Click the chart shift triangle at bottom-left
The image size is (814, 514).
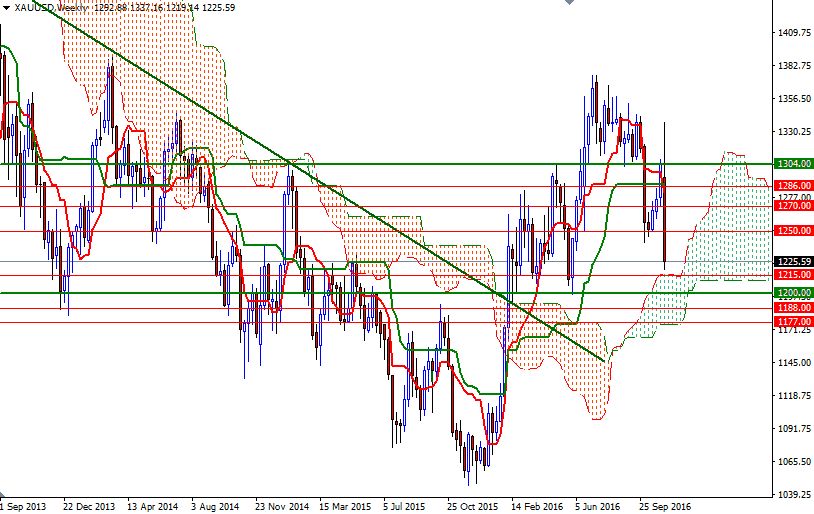coord(5,495)
